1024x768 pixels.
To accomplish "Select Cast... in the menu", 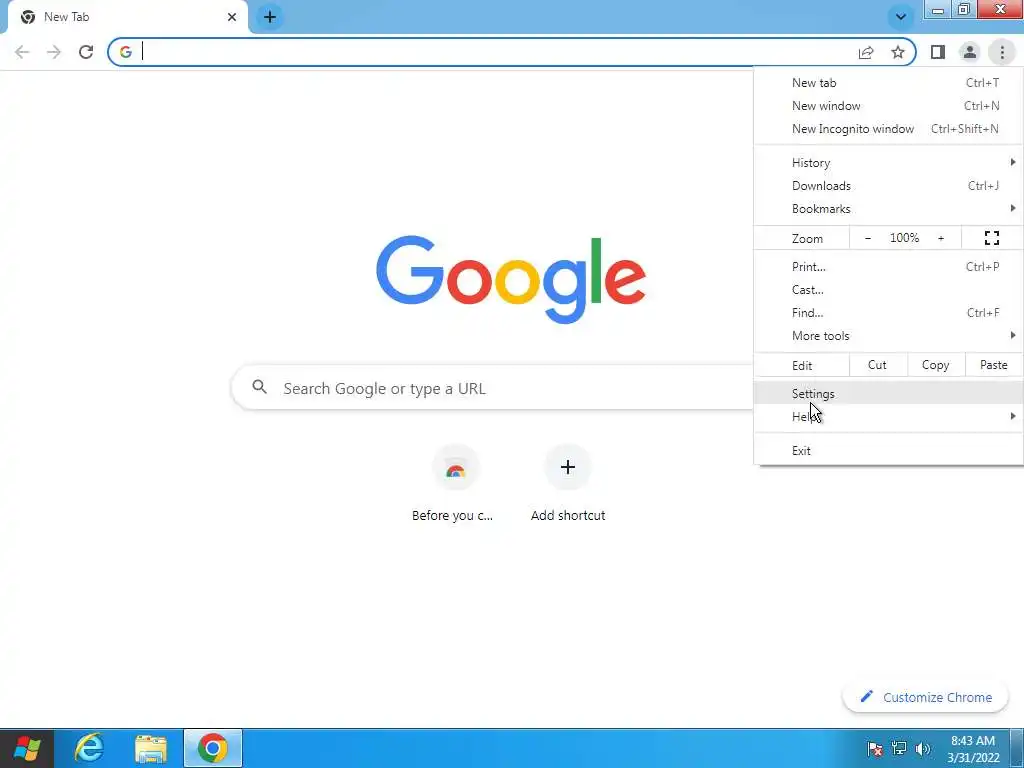I will click(x=888, y=290).
